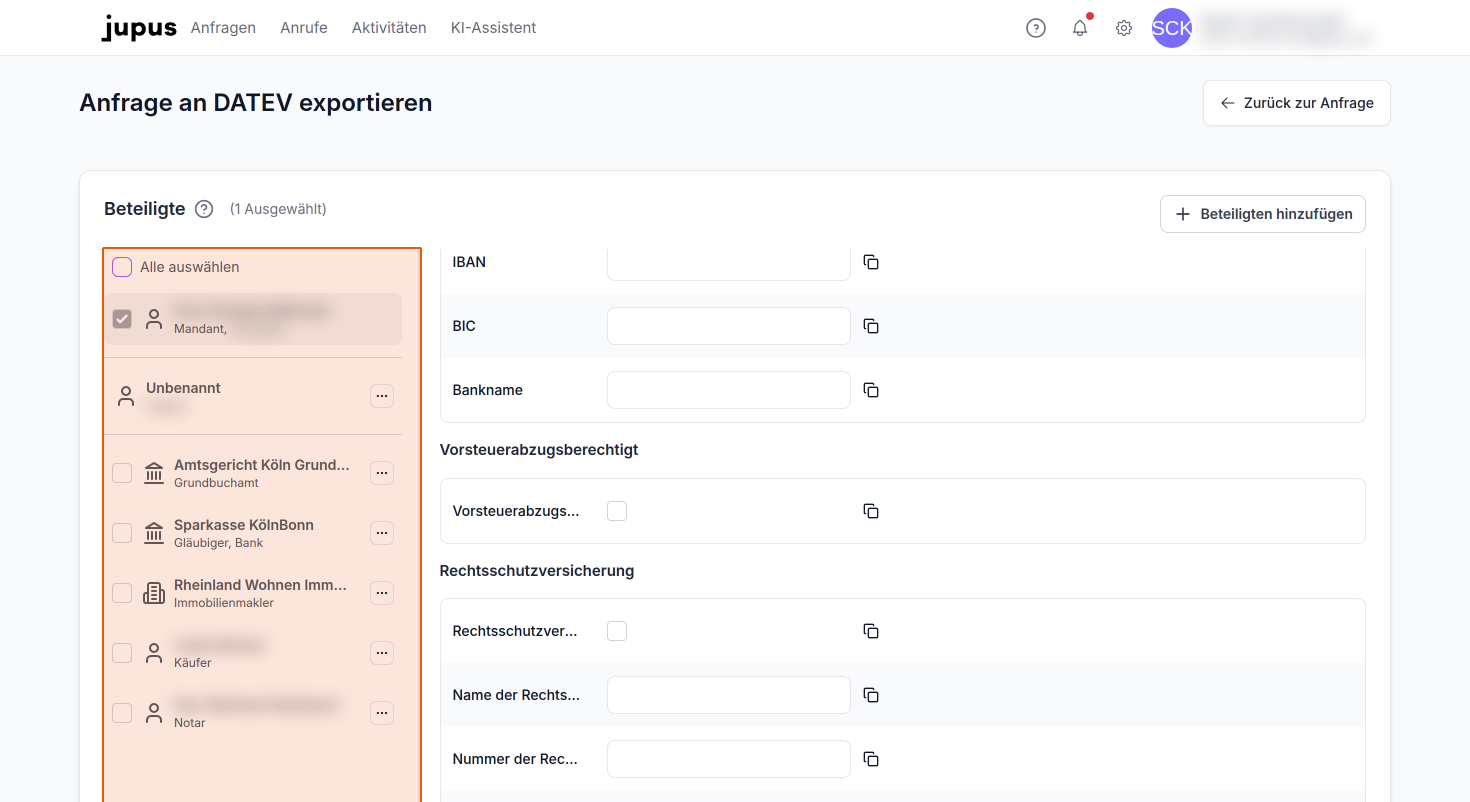Click the help icon beside Beteiligte
This screenshot has width=1470, height=802.
(204, 209)
